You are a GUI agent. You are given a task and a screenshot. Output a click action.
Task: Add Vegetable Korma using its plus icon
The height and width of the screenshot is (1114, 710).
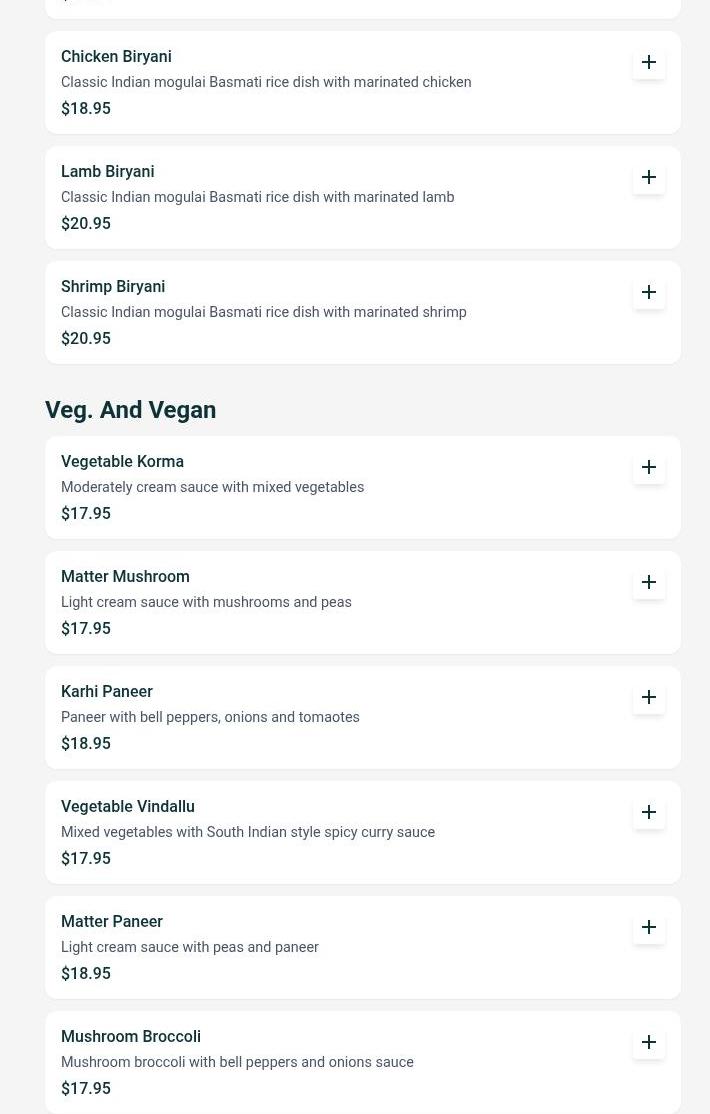(649, 467)
